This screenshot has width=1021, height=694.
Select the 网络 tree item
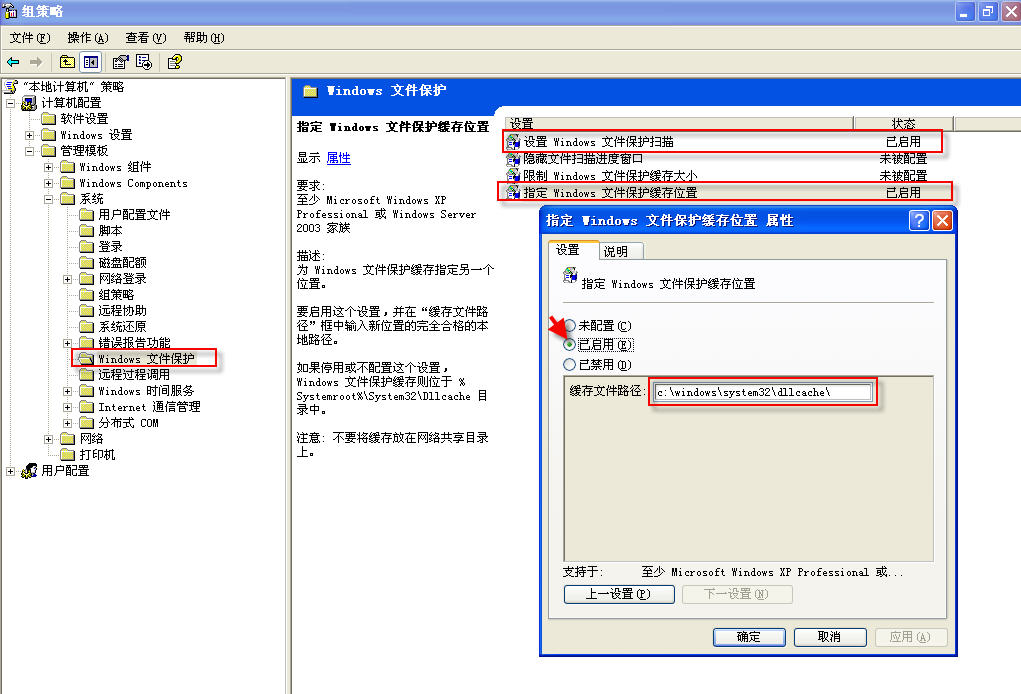pyautogui.click(x=92, y=439)
